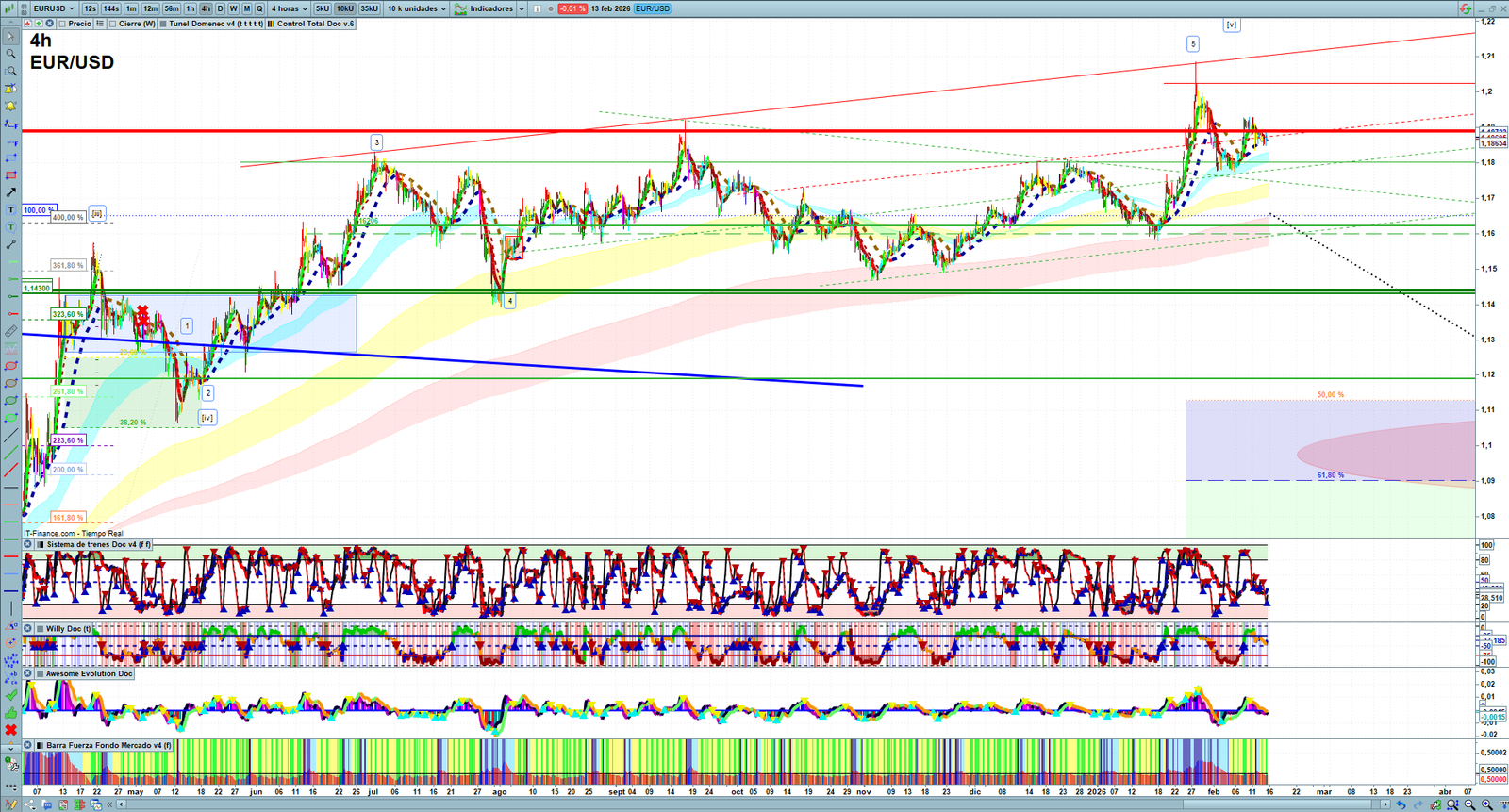Image resolution: width=1509 pixels, height=812 pixels.
Task: Click the red X cross tool
Action: 10,730
